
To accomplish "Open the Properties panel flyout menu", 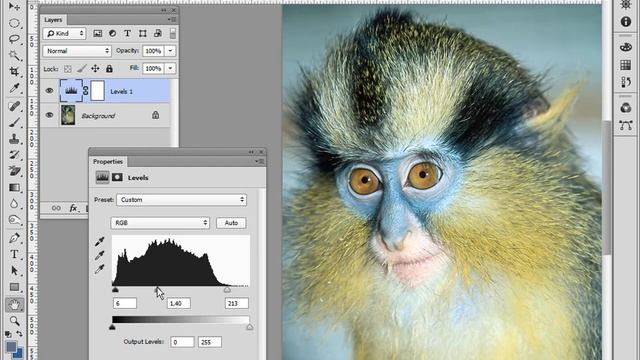I will [259, 161].
